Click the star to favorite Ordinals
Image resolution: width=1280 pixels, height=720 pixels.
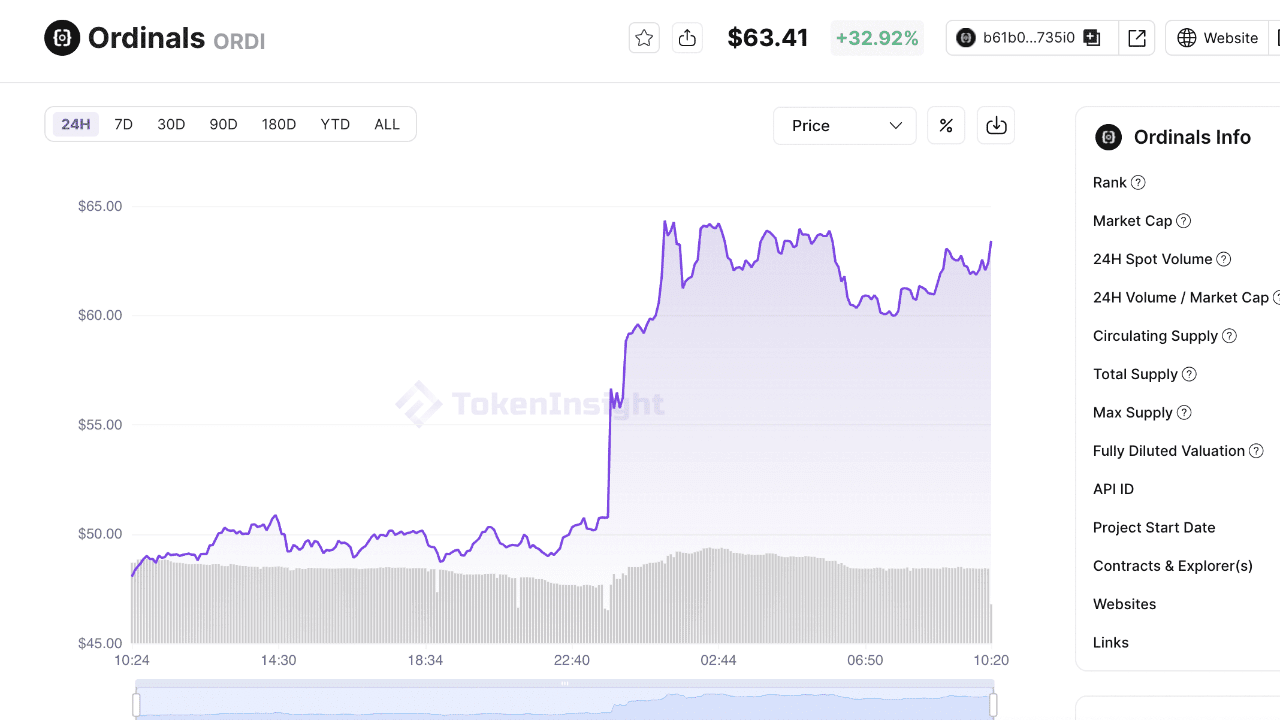pos(643,37)
